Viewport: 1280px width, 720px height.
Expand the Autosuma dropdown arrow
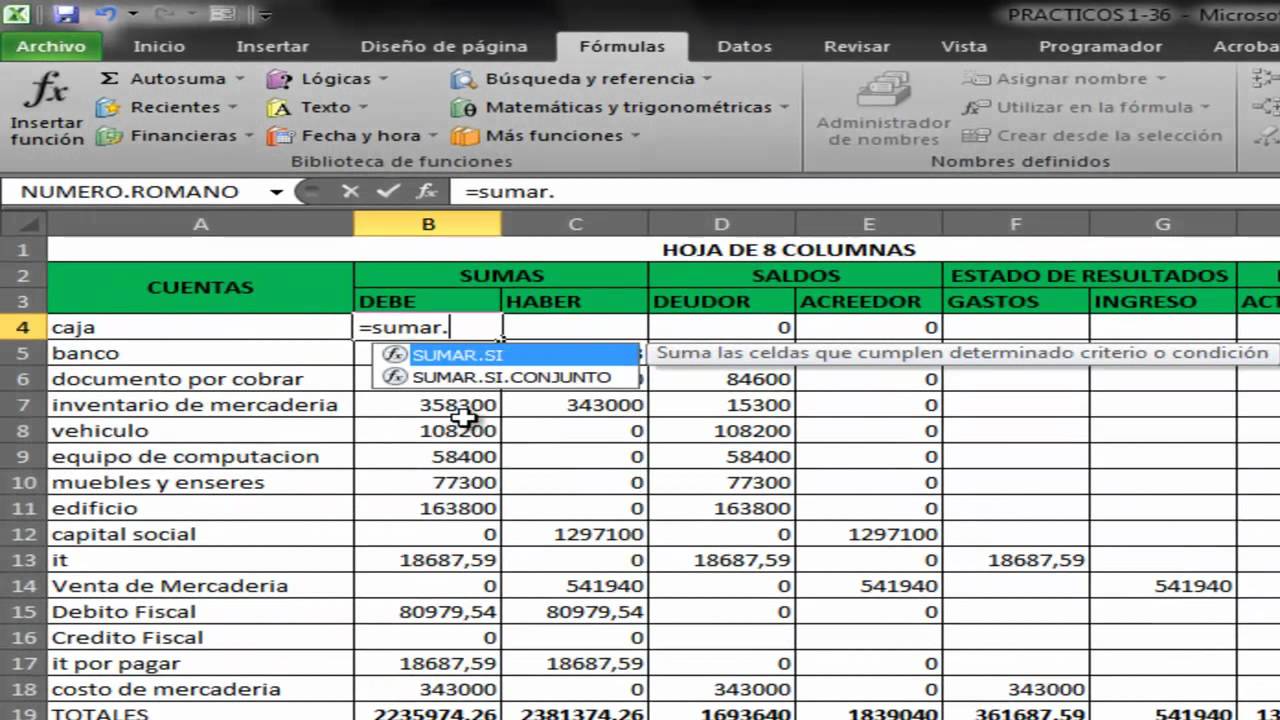point(240,79)
